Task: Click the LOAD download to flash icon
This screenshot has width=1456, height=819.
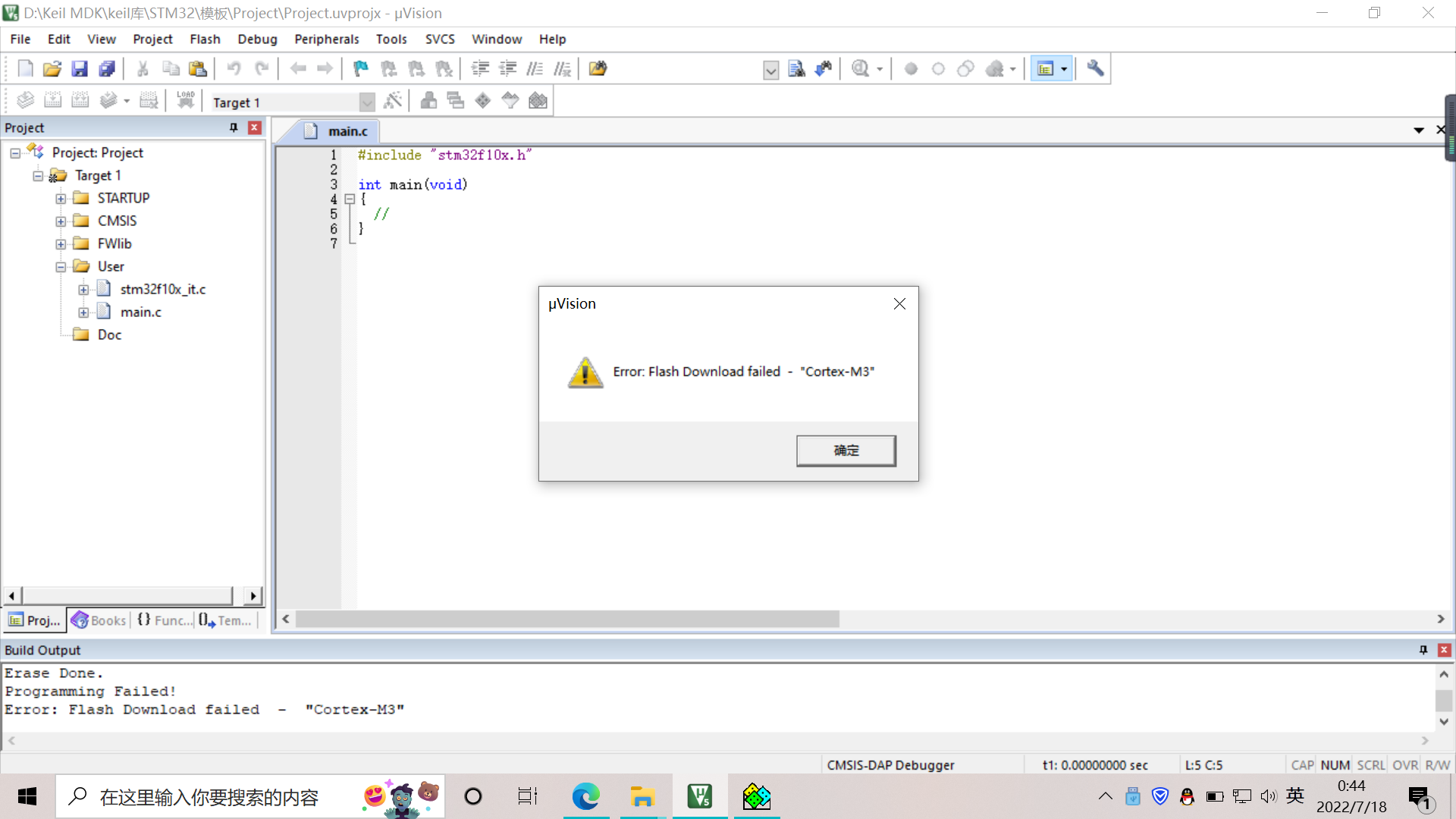Action: [186, 101]
